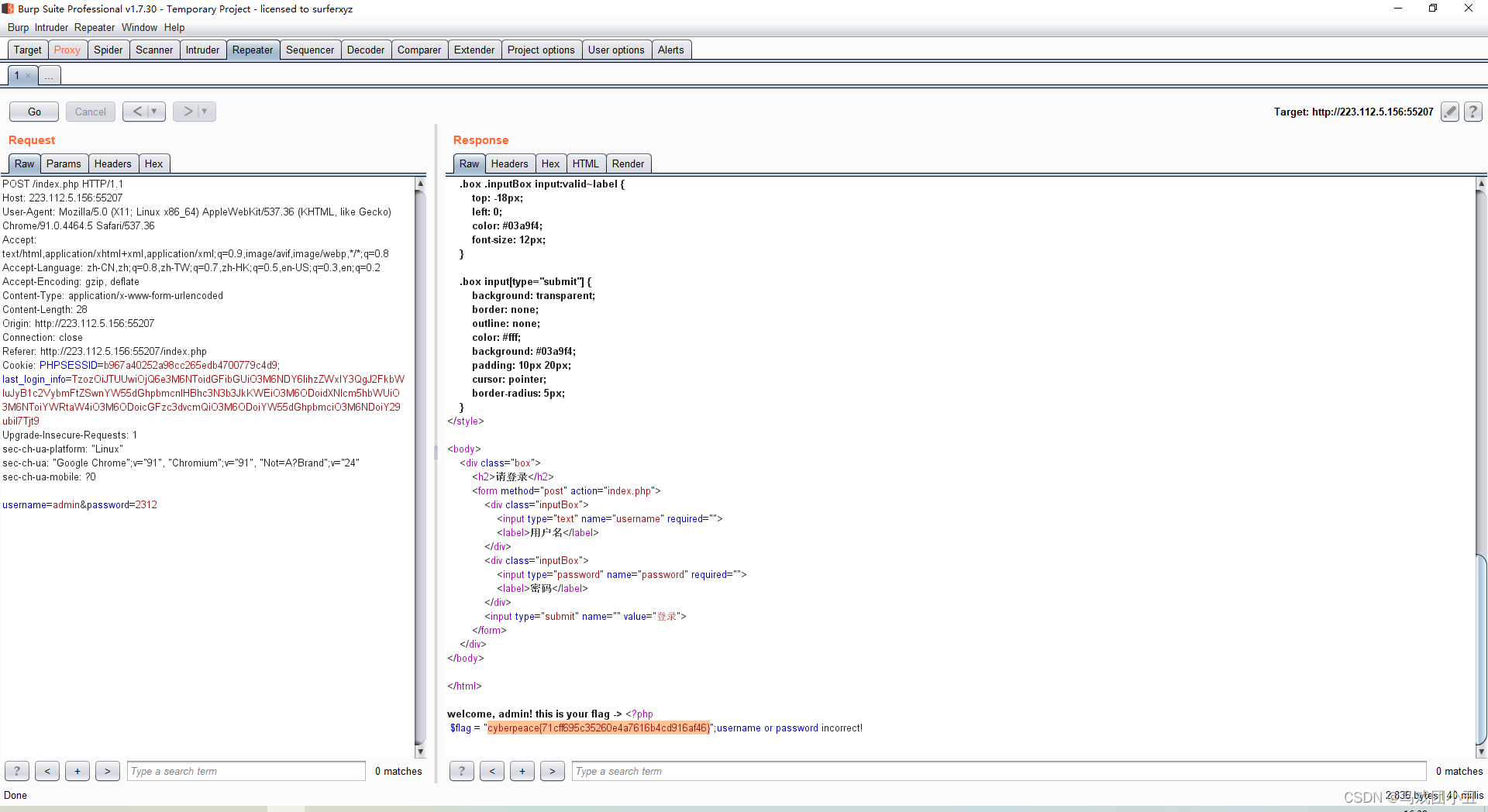
Task: Select the Request Headers tab
Action: pyautogui.click(x=113, y=163)
